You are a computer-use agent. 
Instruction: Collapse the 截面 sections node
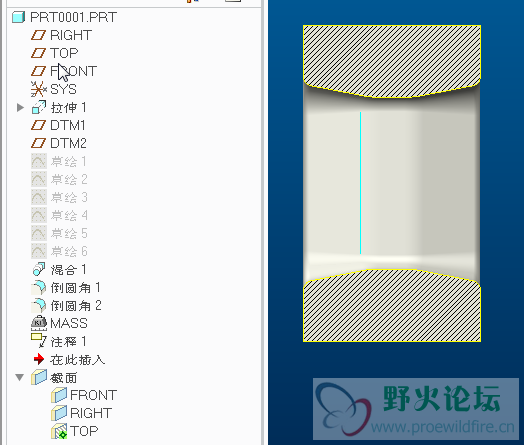click(x=20, y=378)
